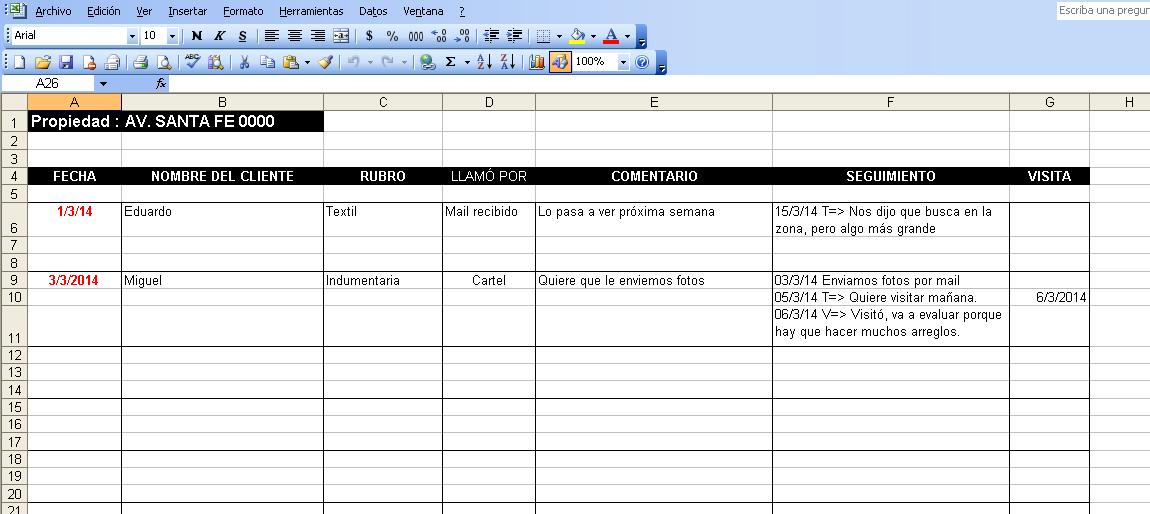The image size is (1150, 514).
Task: Select cell containing Miguel
Action: click(222, 281)
